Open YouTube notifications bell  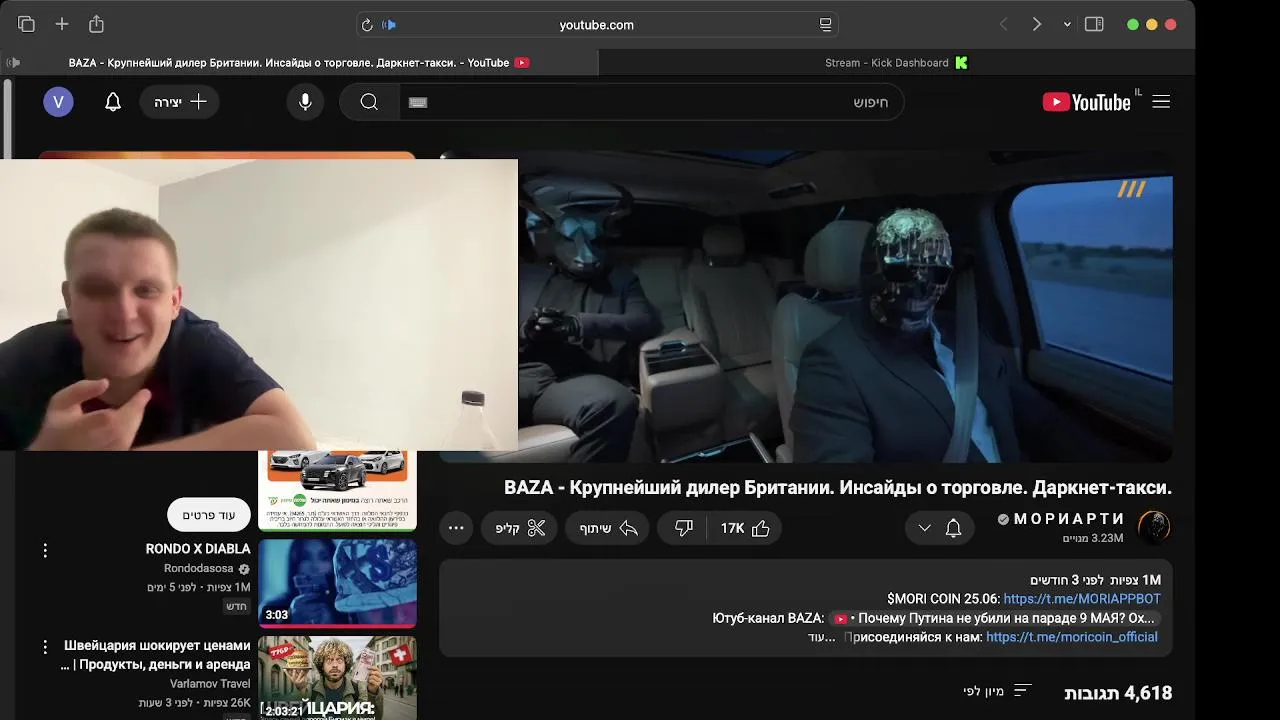click(x=113, y=102)
